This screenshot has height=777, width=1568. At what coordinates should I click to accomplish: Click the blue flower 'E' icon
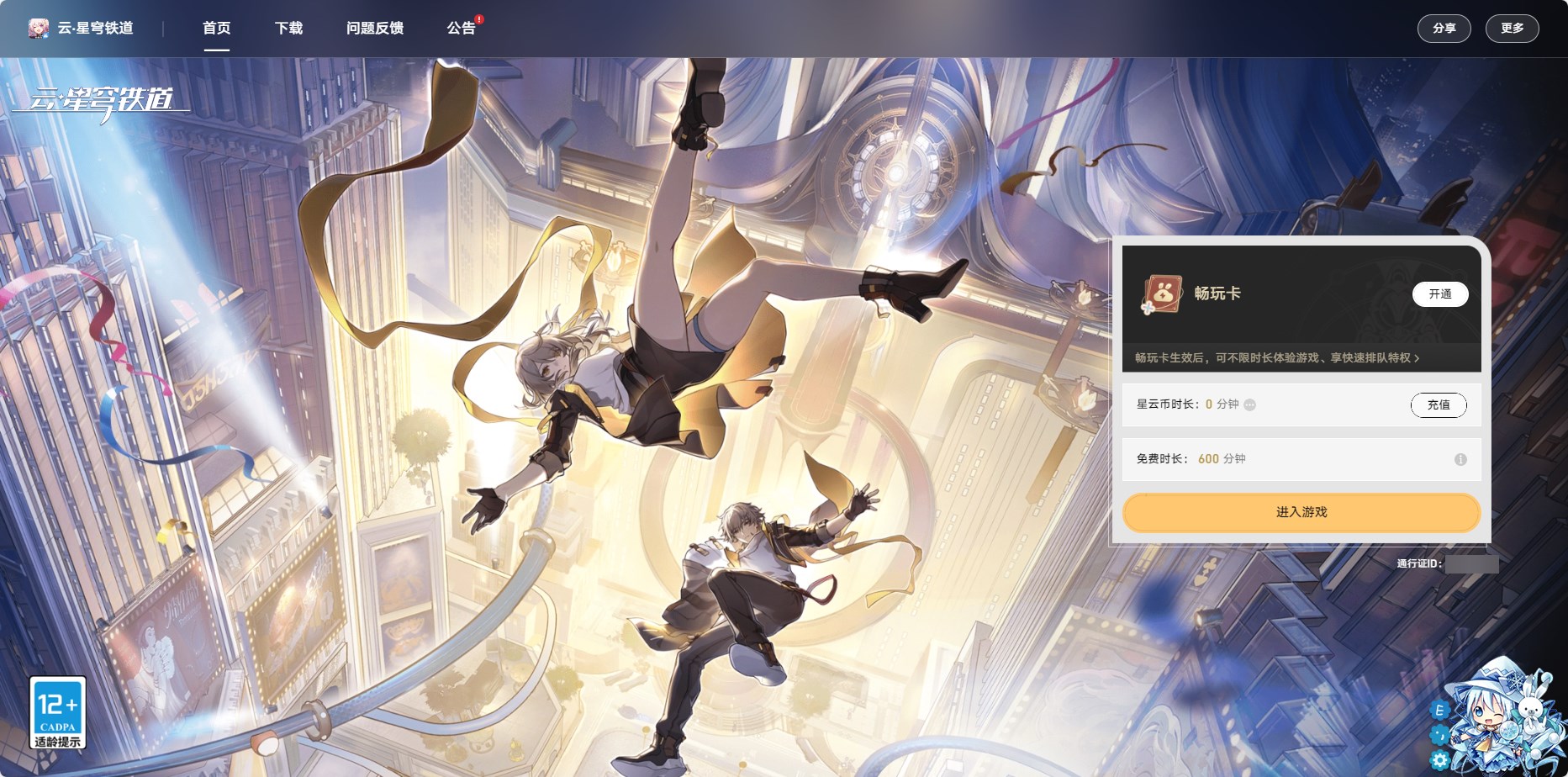[x=1439, y=711]
